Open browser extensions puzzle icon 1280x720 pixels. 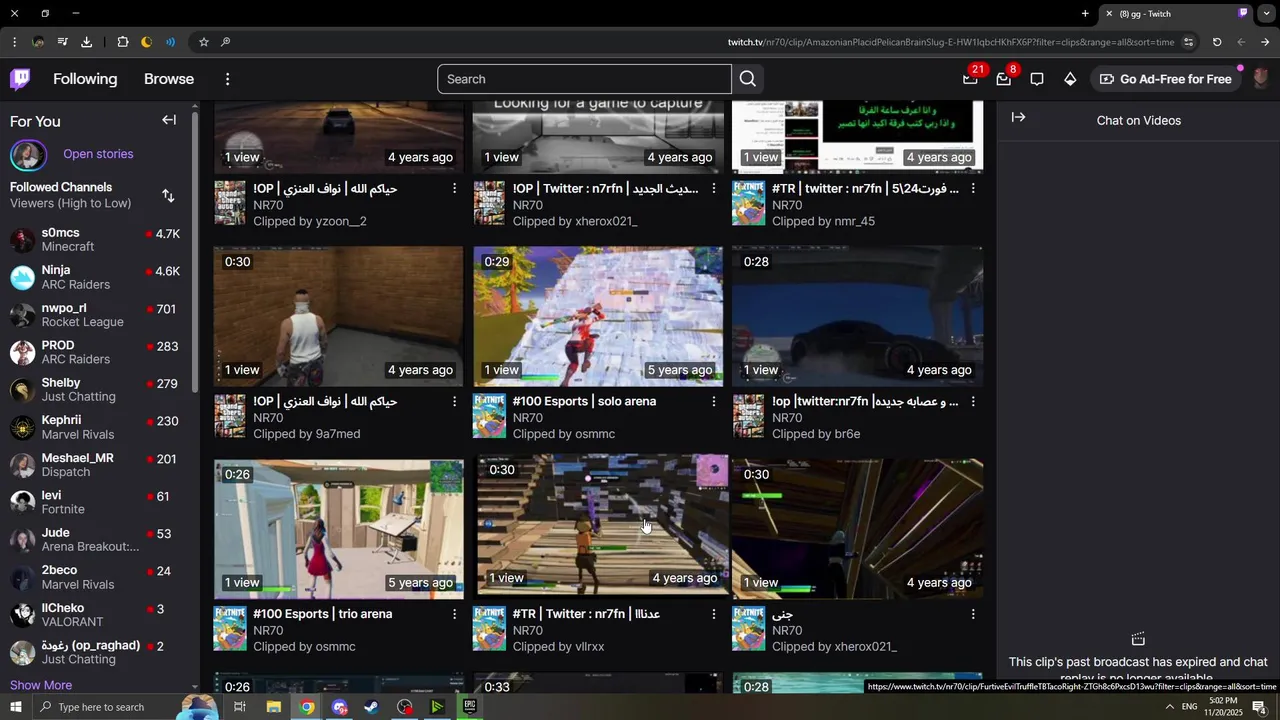click(x=122, y=42)
